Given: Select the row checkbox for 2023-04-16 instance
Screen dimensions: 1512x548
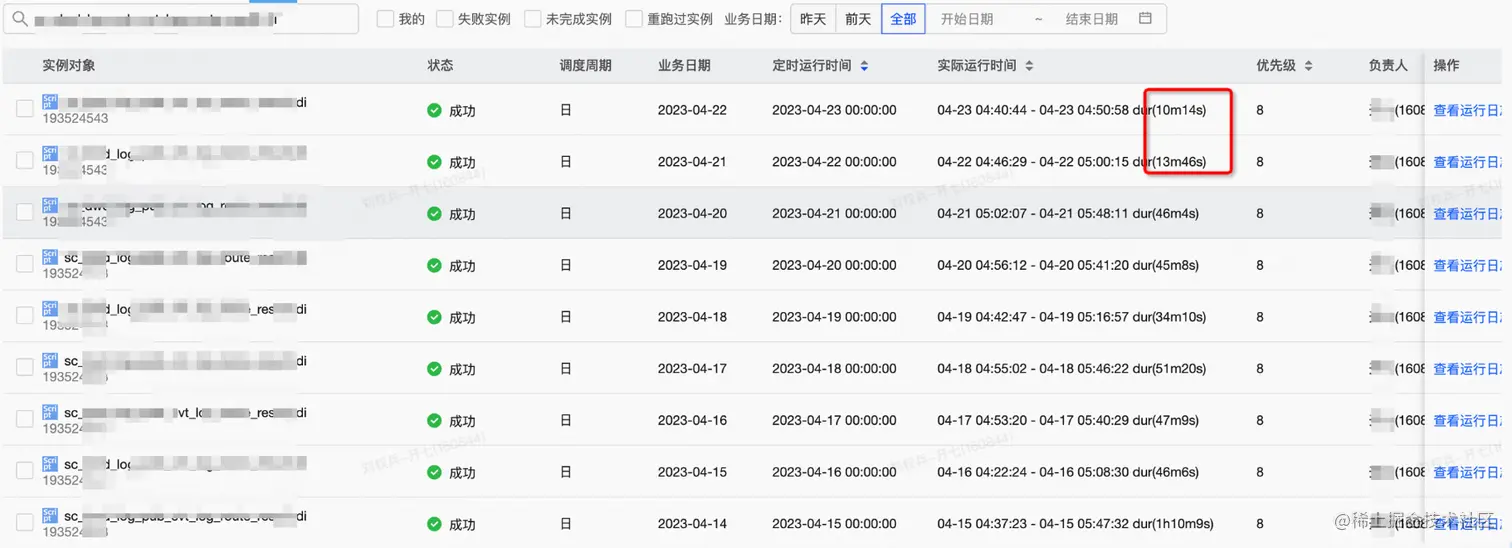Looking at the screenshot, I should [x=24, y=420].
